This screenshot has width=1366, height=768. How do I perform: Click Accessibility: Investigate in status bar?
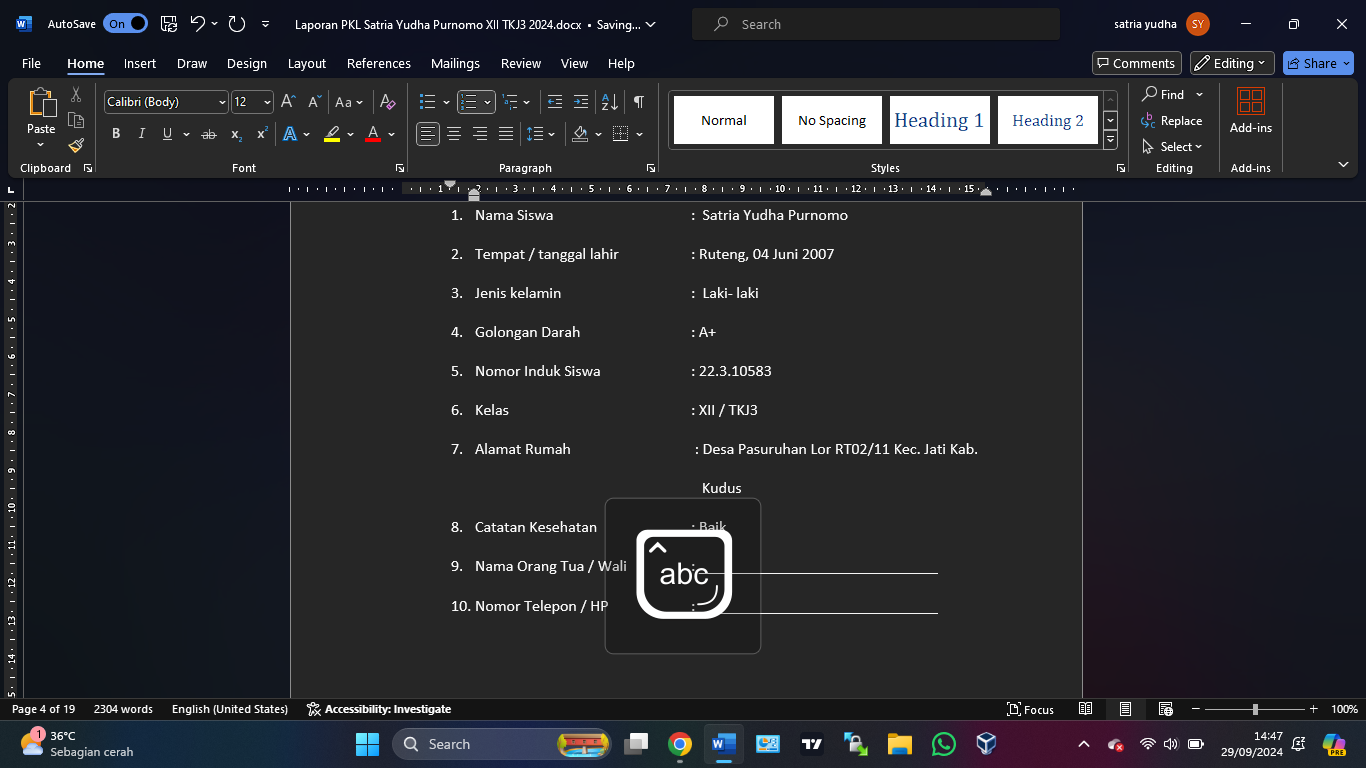click(379, 709)
